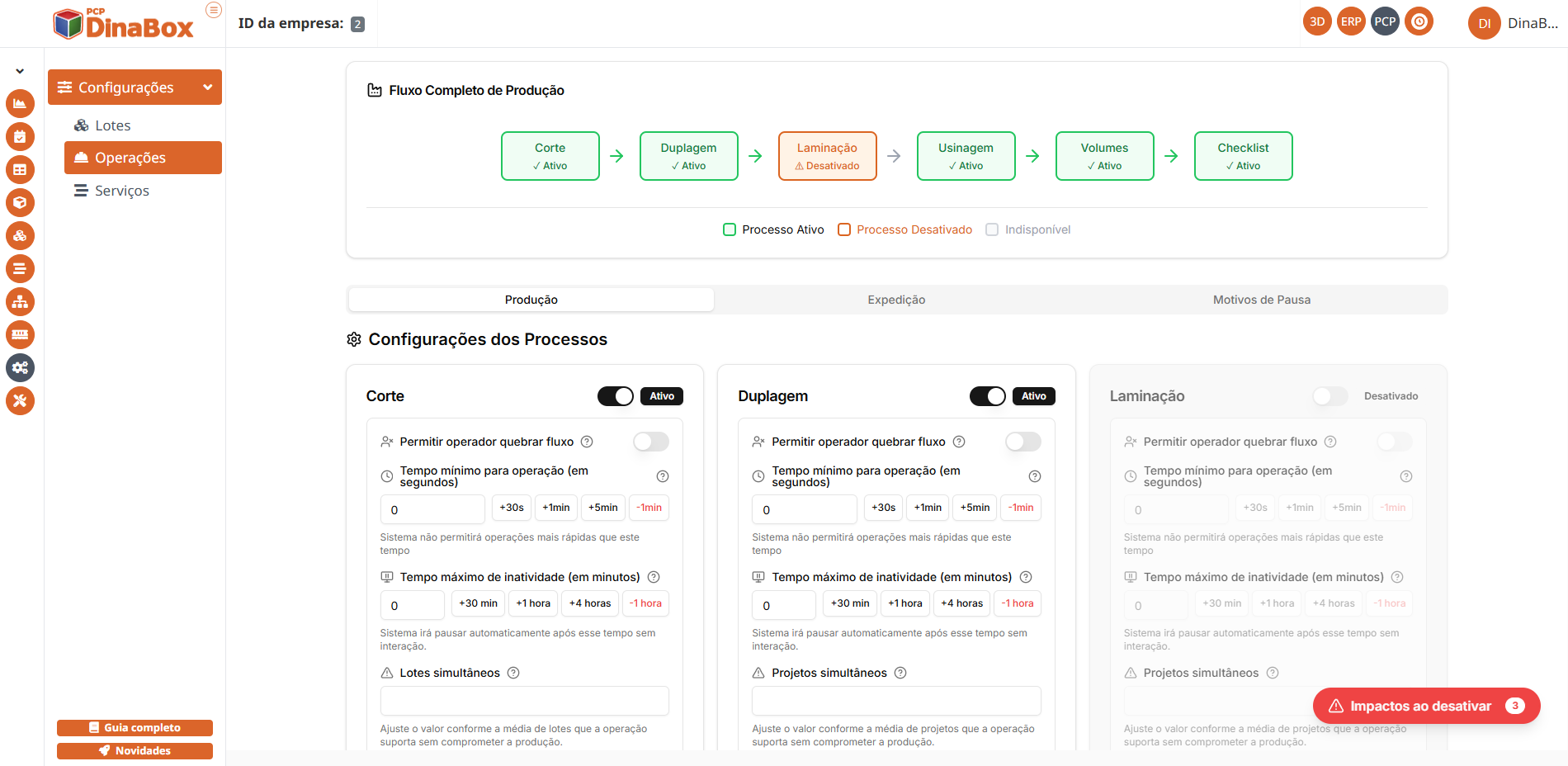
Task: Click the chart icon in left sidebar
Action: point(20,104)
